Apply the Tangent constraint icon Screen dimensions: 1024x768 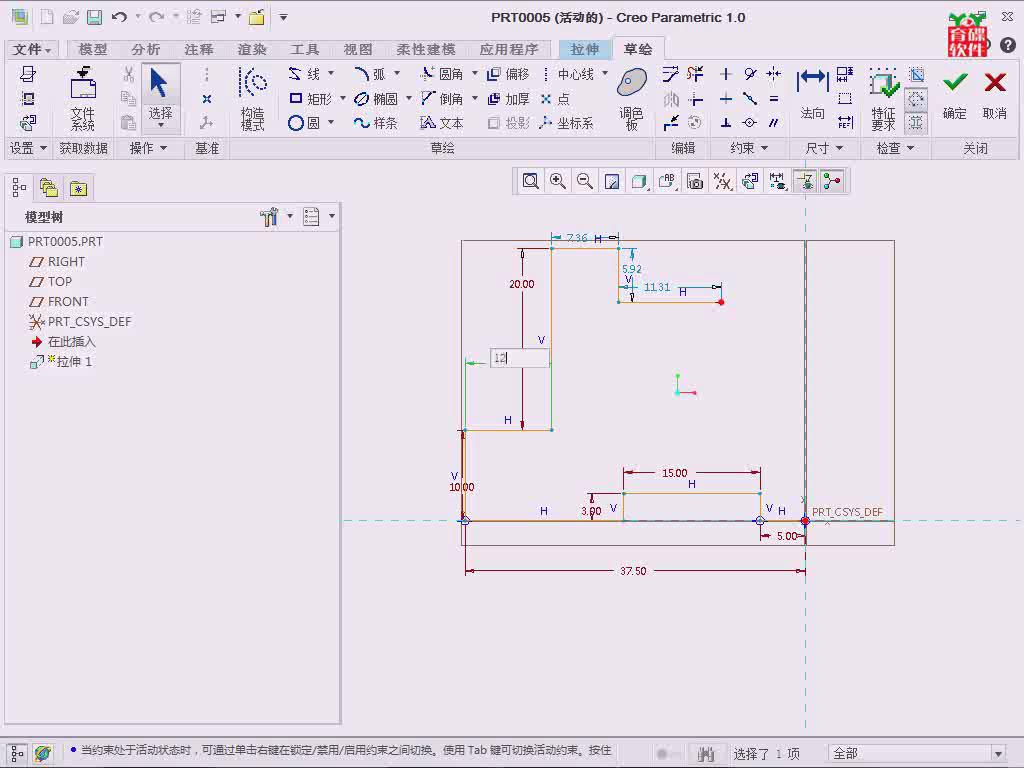click(750, 74)
